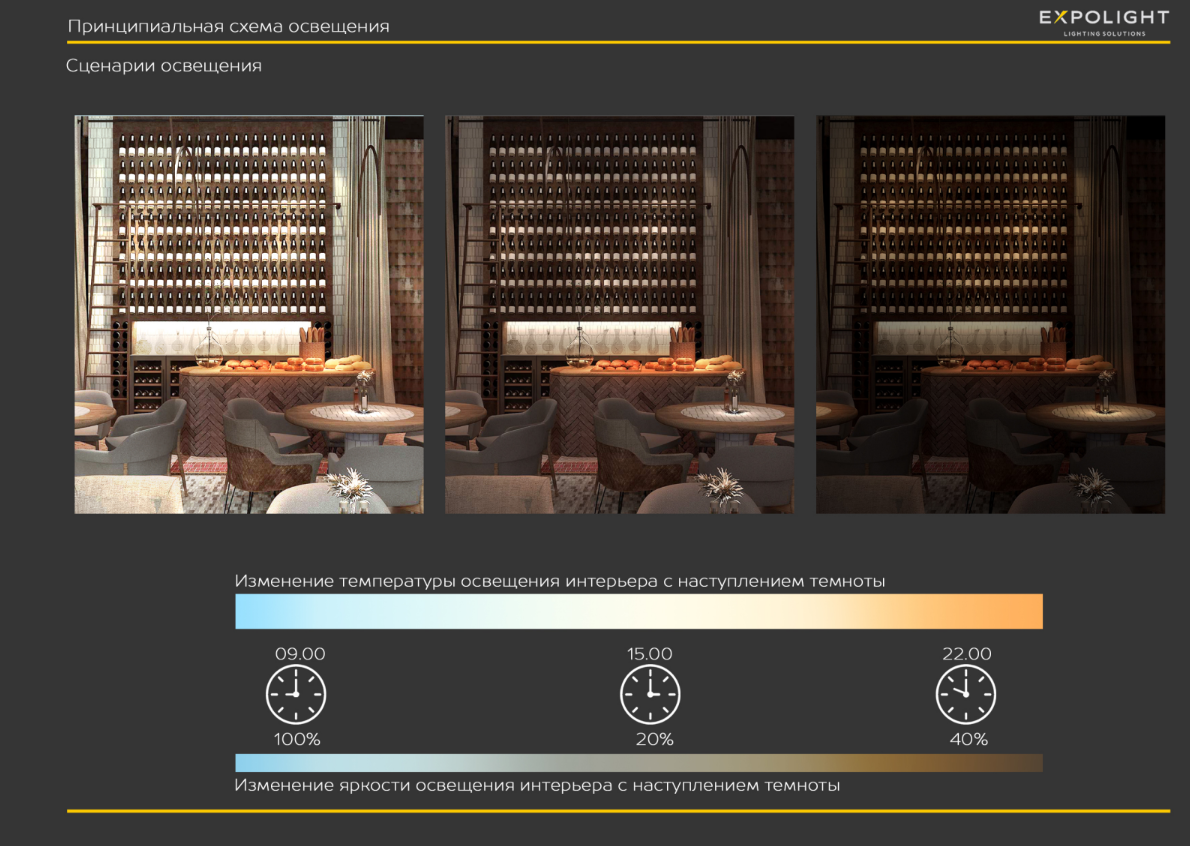
Task: Click the 100% brightness value
Action: coord(297,740)
